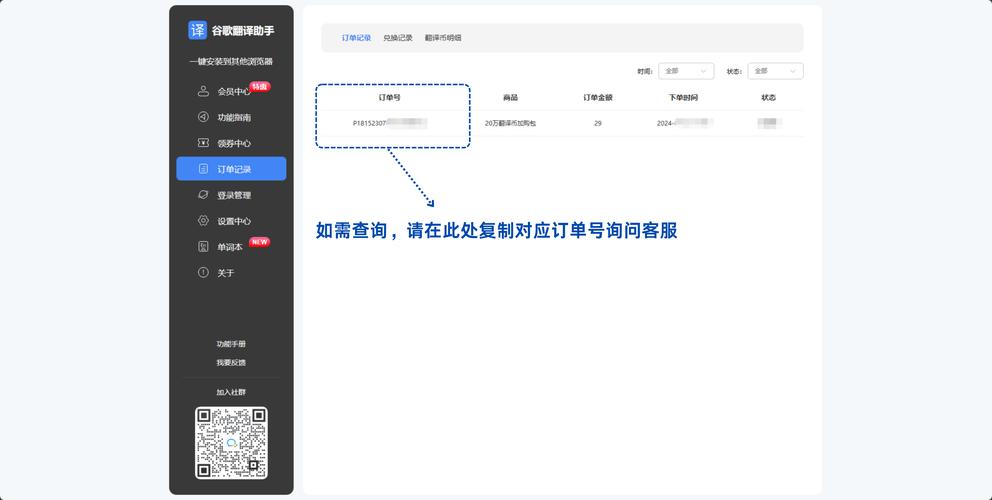The width and height of the screenshot is (992, 500).
Task: Click the 商品 column header
Action: click(511, 97)
